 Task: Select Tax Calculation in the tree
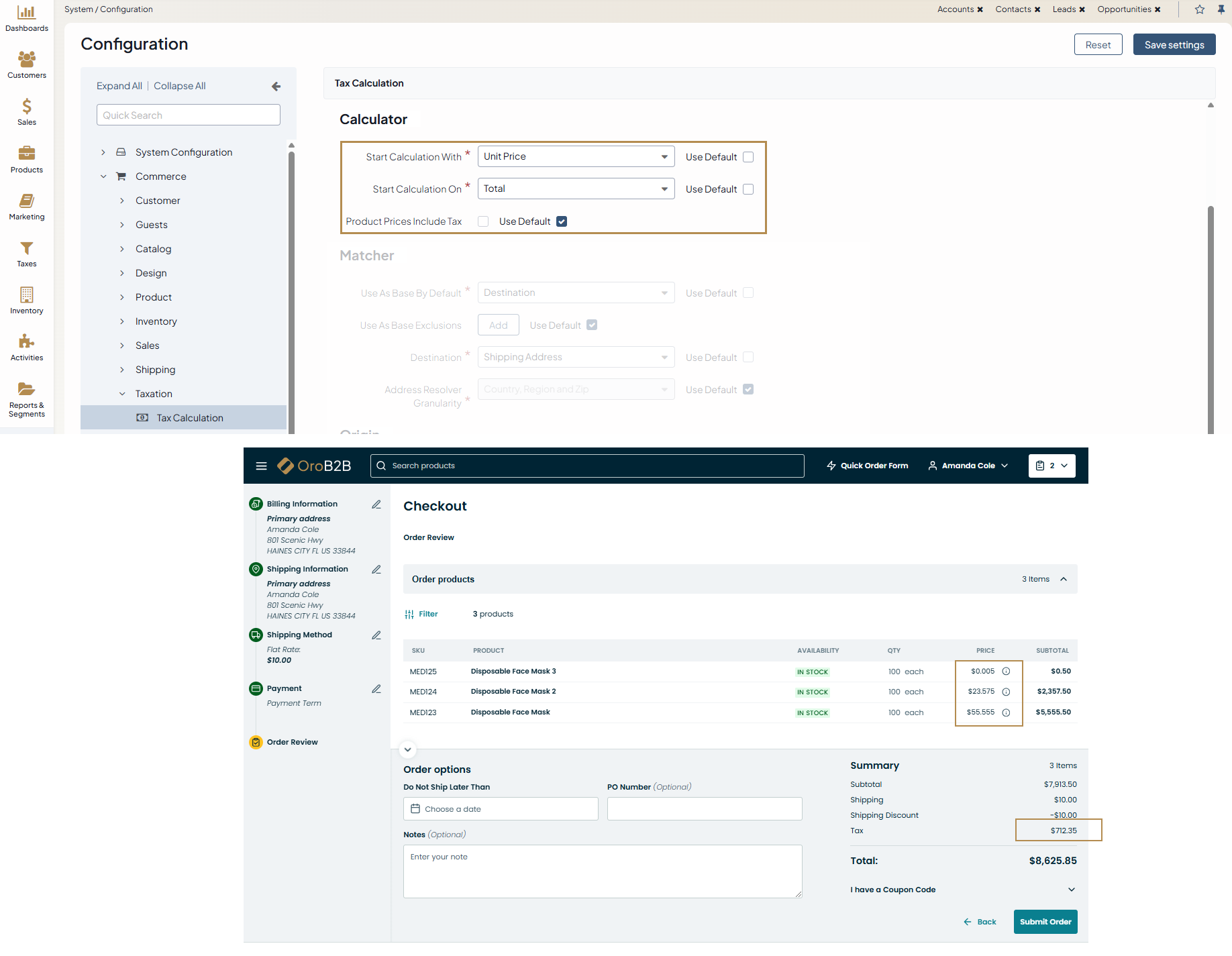(189, 418)
